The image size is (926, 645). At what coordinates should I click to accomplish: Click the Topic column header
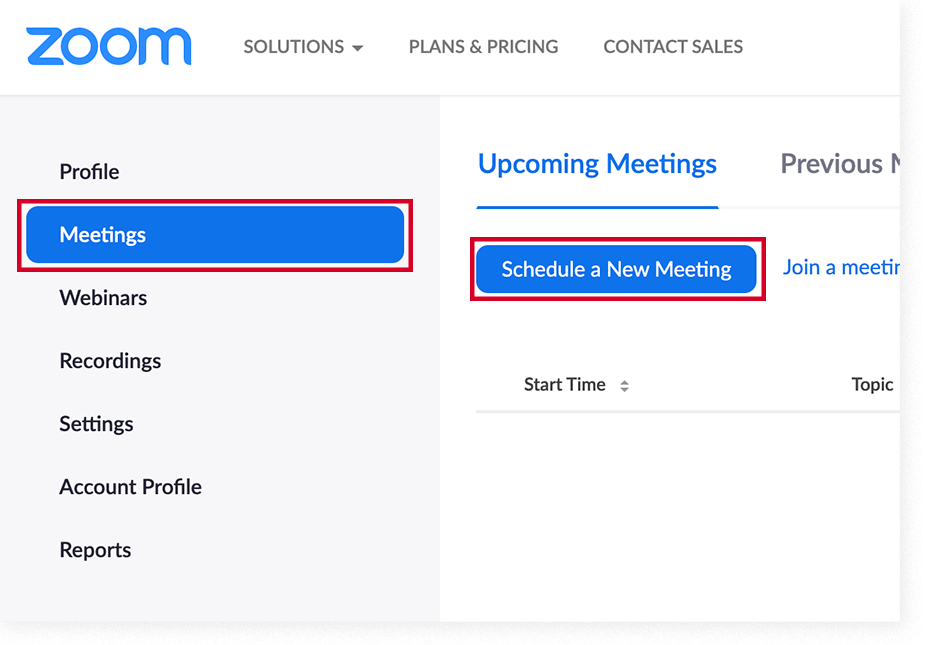[872, 384]
